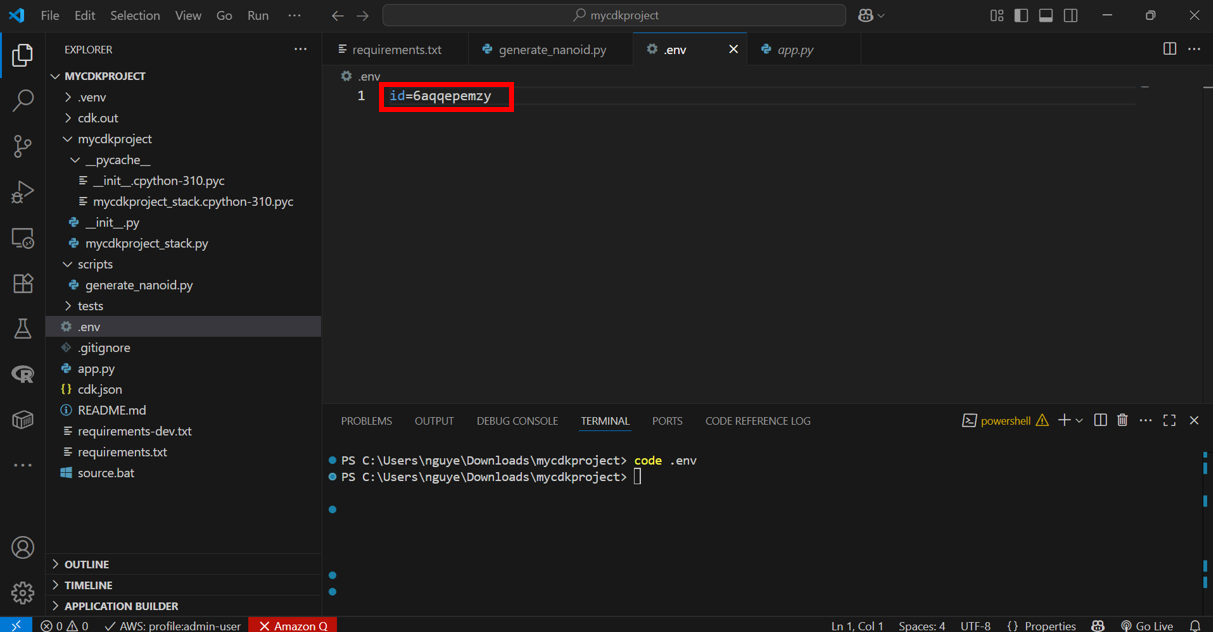
Task: Expand the OUTLINE section
Action: click(86, 564)
